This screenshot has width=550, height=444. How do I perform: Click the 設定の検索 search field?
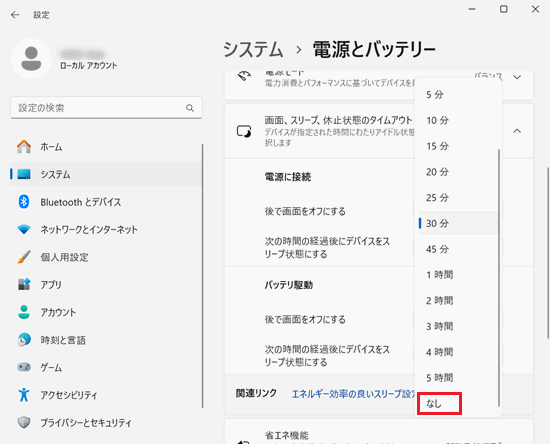pos(106,108)
